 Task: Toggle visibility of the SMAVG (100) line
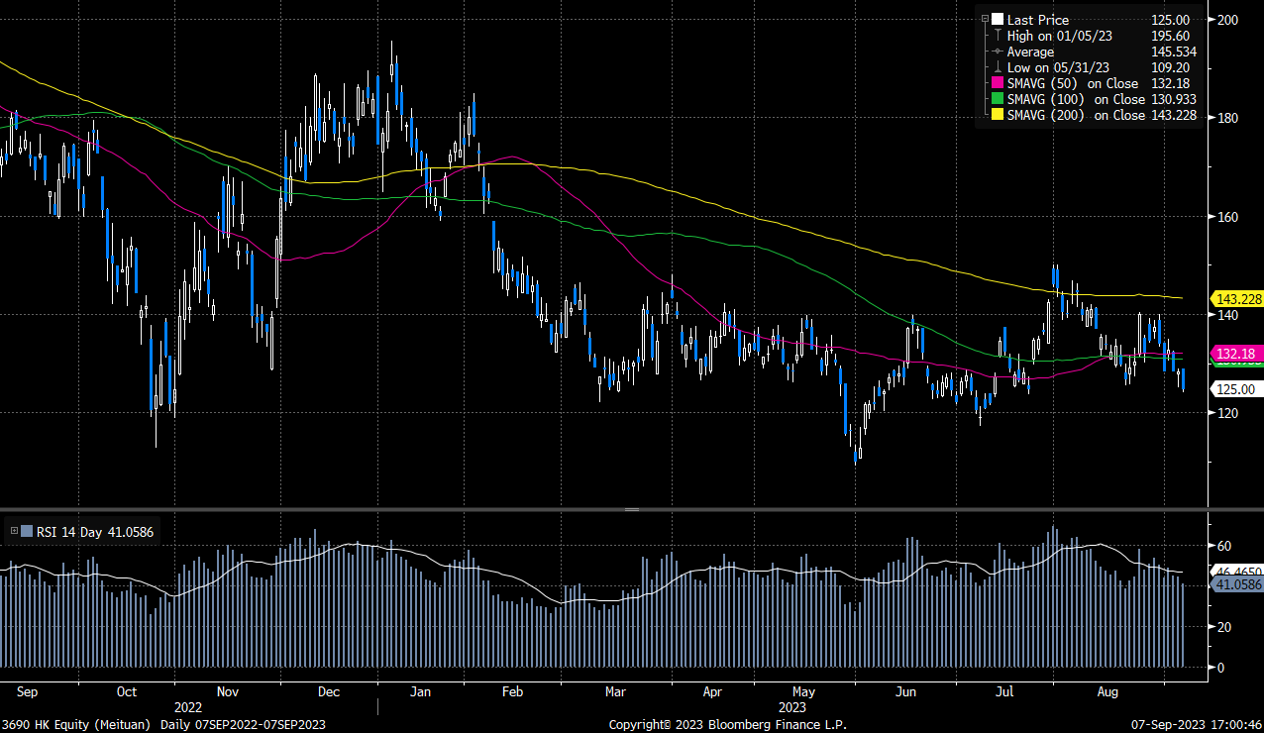[x=997, y=99]
